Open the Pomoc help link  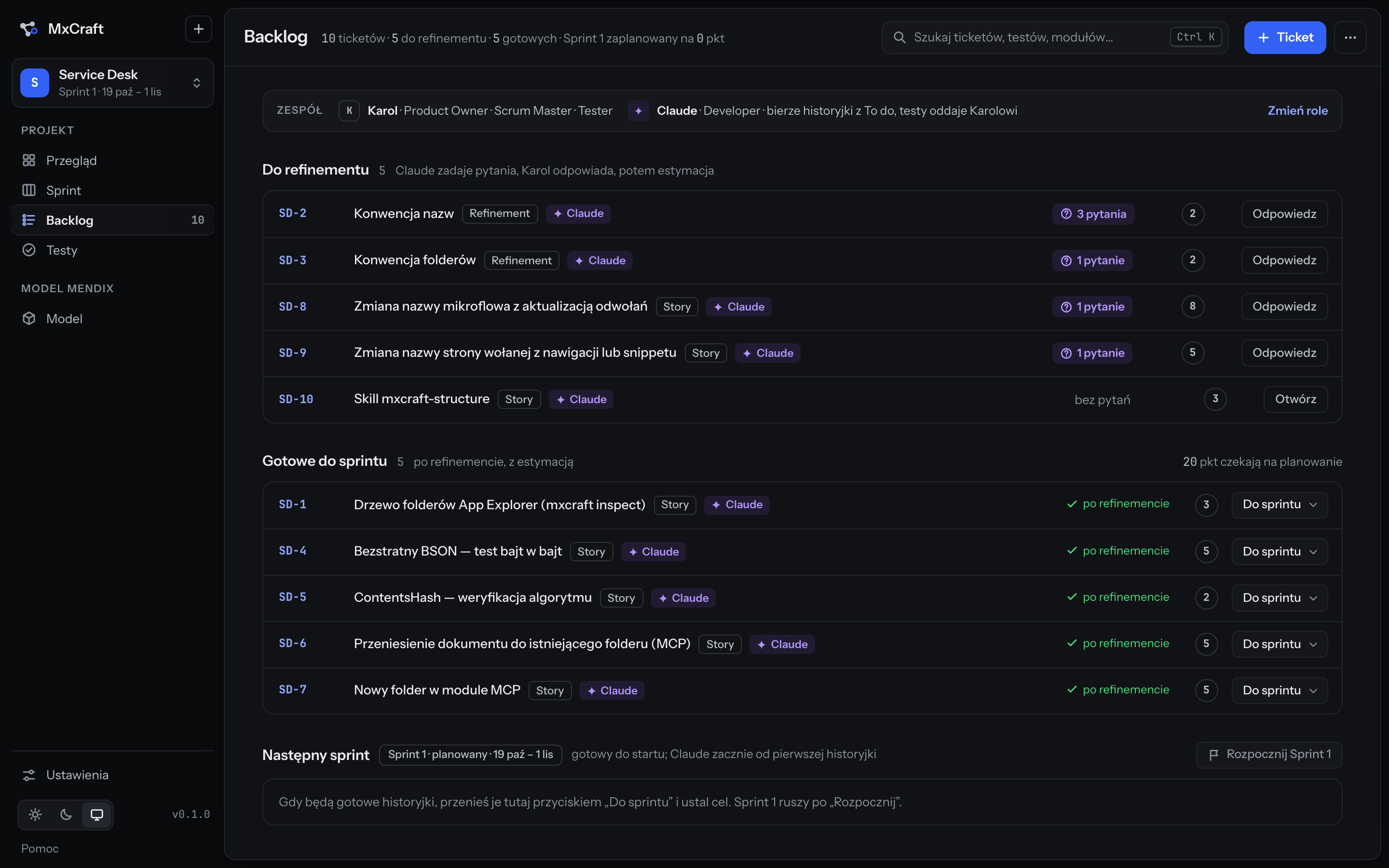pyautogui.click(x=40, y=848)
